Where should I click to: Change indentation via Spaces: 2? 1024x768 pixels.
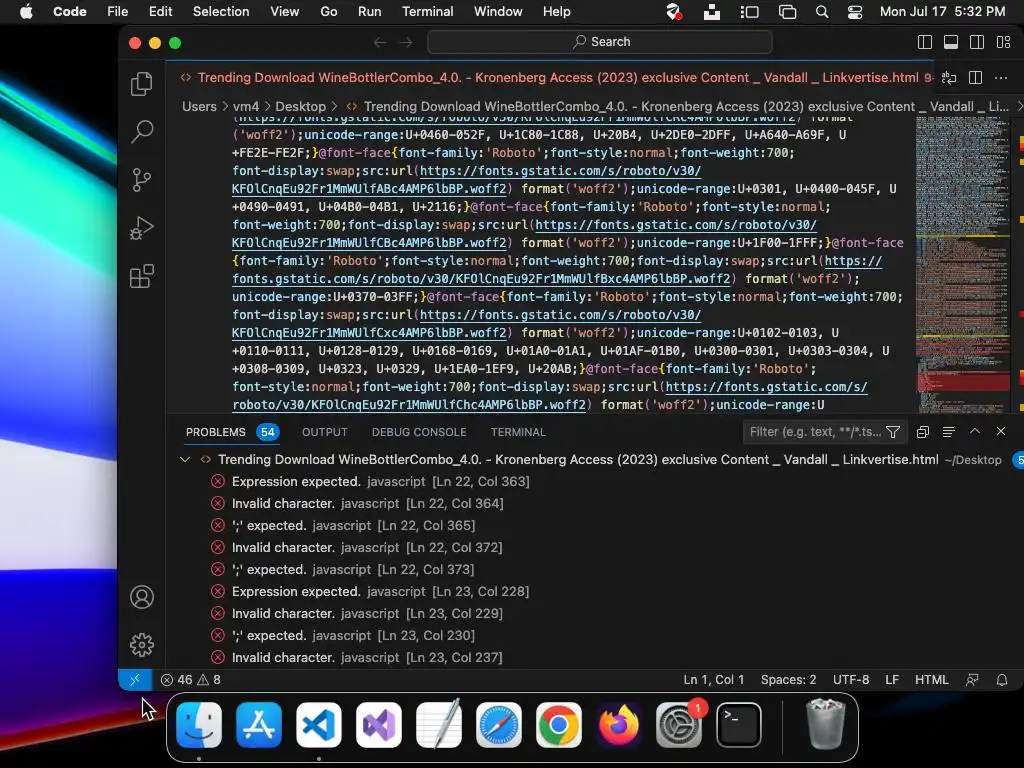point(788,680)
